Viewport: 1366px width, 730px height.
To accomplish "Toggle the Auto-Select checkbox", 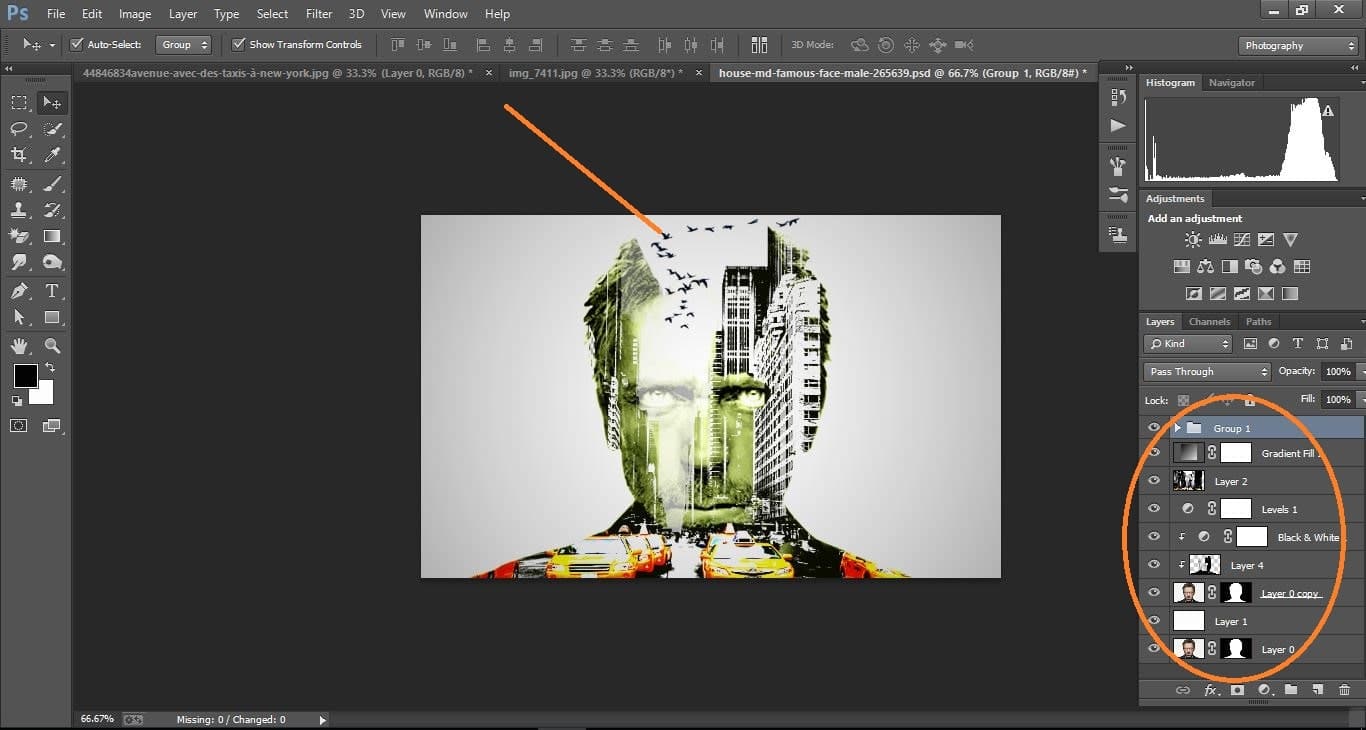I will pos(77,44).
